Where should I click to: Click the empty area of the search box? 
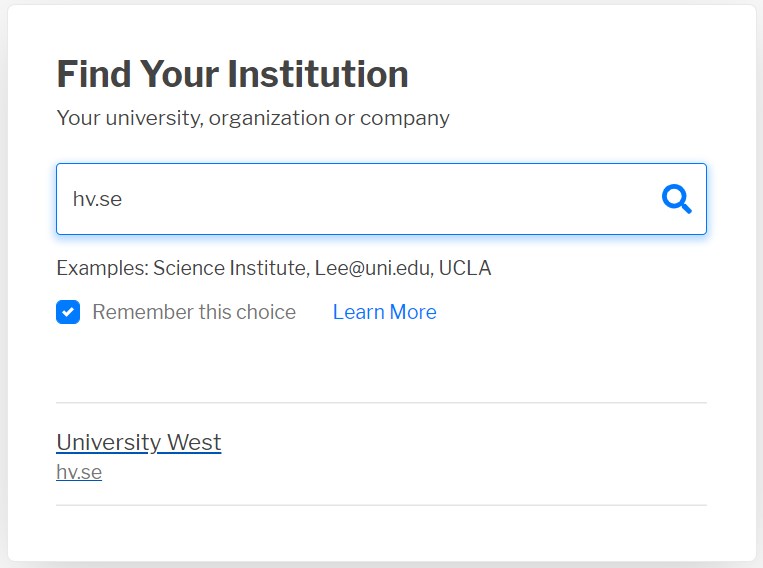point(400,199)
